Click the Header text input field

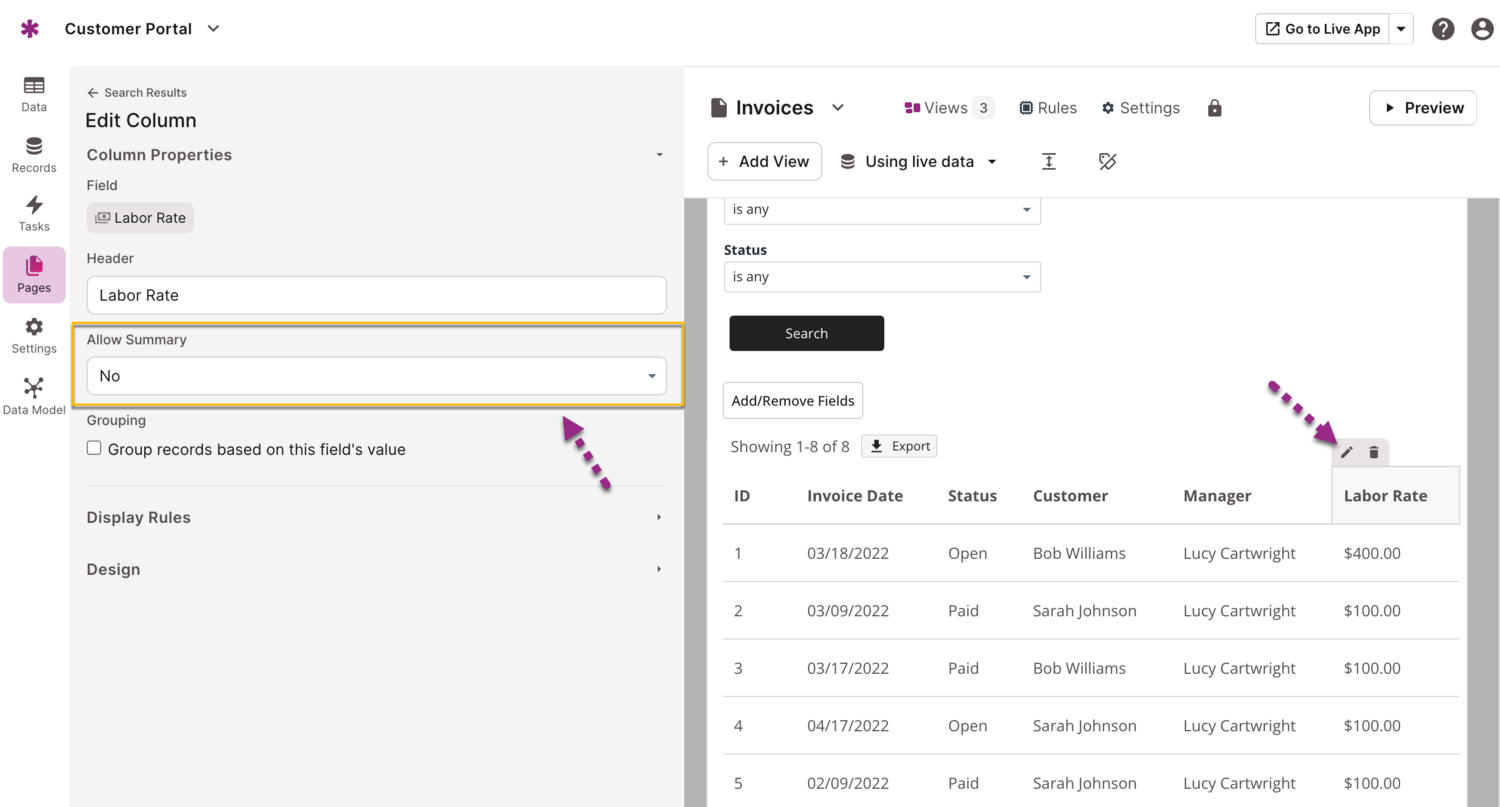(376, 296)
